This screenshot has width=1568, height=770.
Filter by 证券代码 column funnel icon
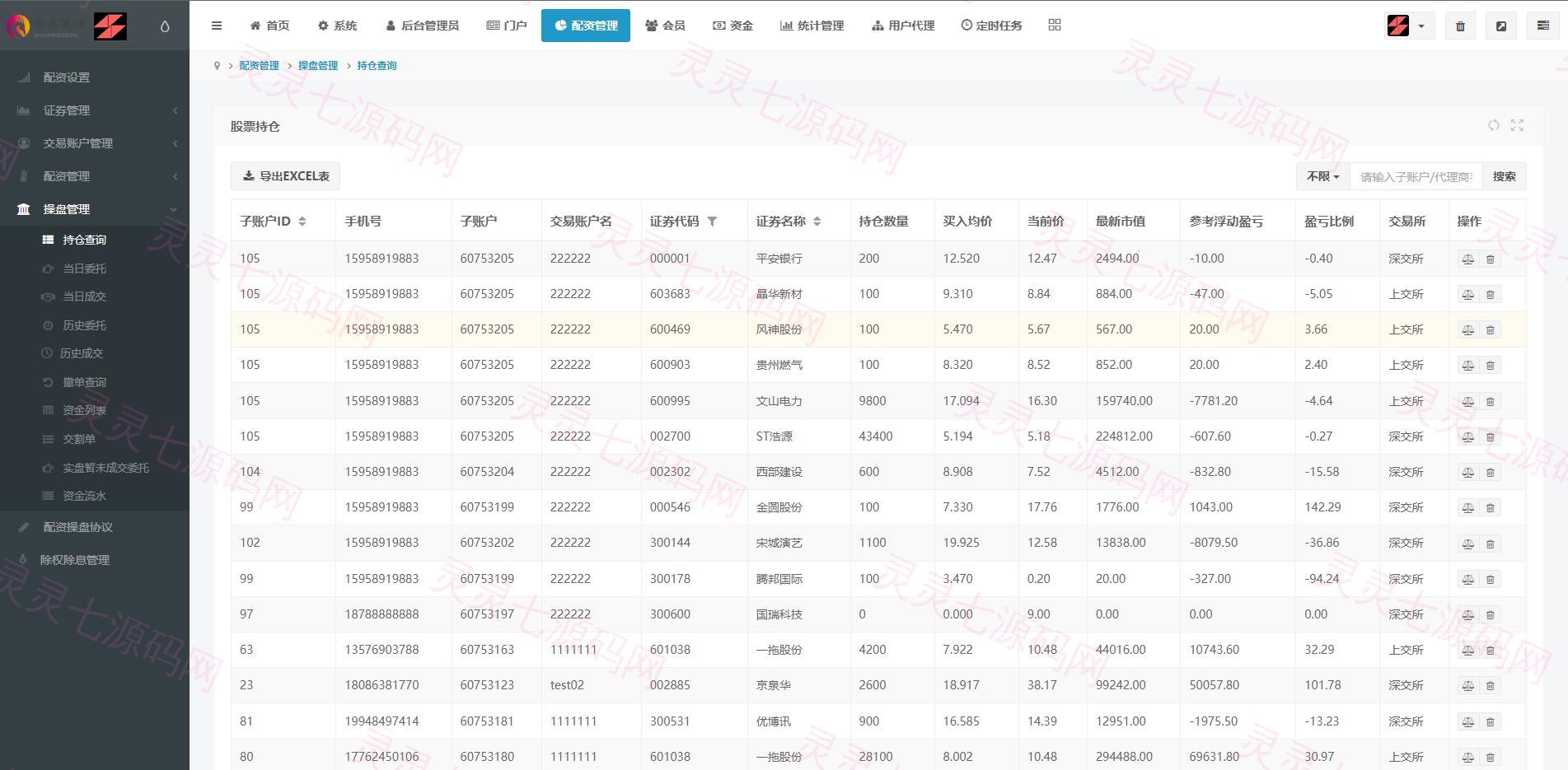click(712, 222)
